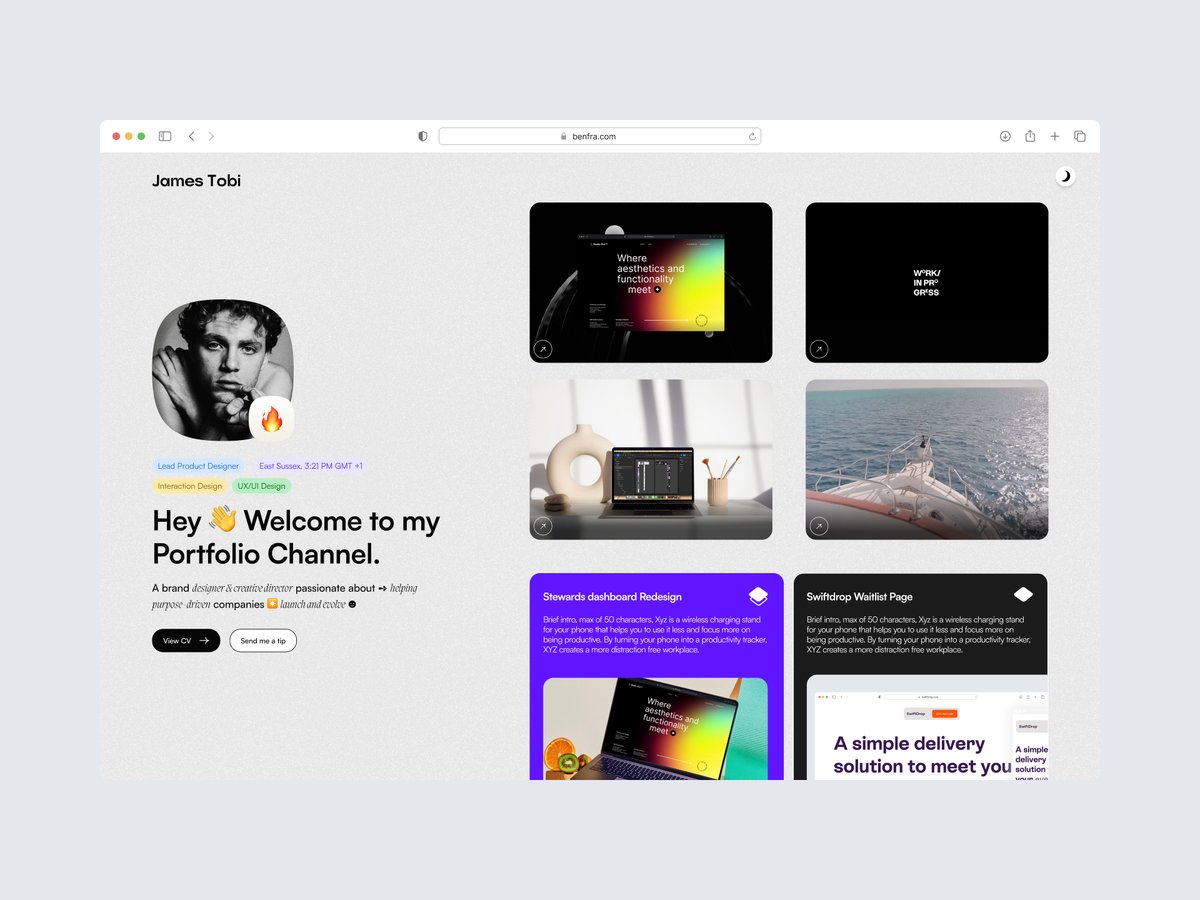
Task: Select the Lead Product Designer tag
Action: coord(198,466)
